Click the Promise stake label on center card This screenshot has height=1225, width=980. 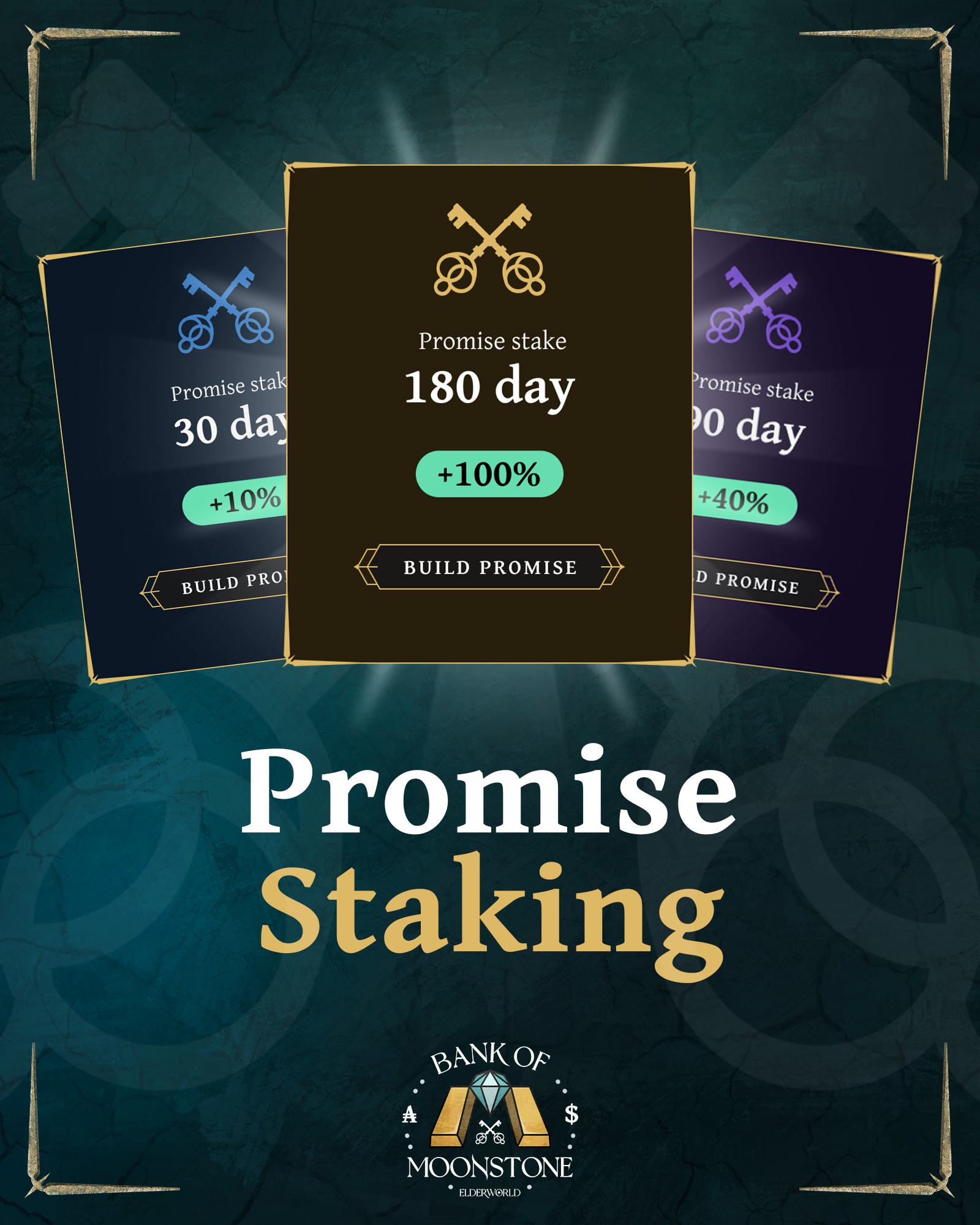tap(492, 341)
